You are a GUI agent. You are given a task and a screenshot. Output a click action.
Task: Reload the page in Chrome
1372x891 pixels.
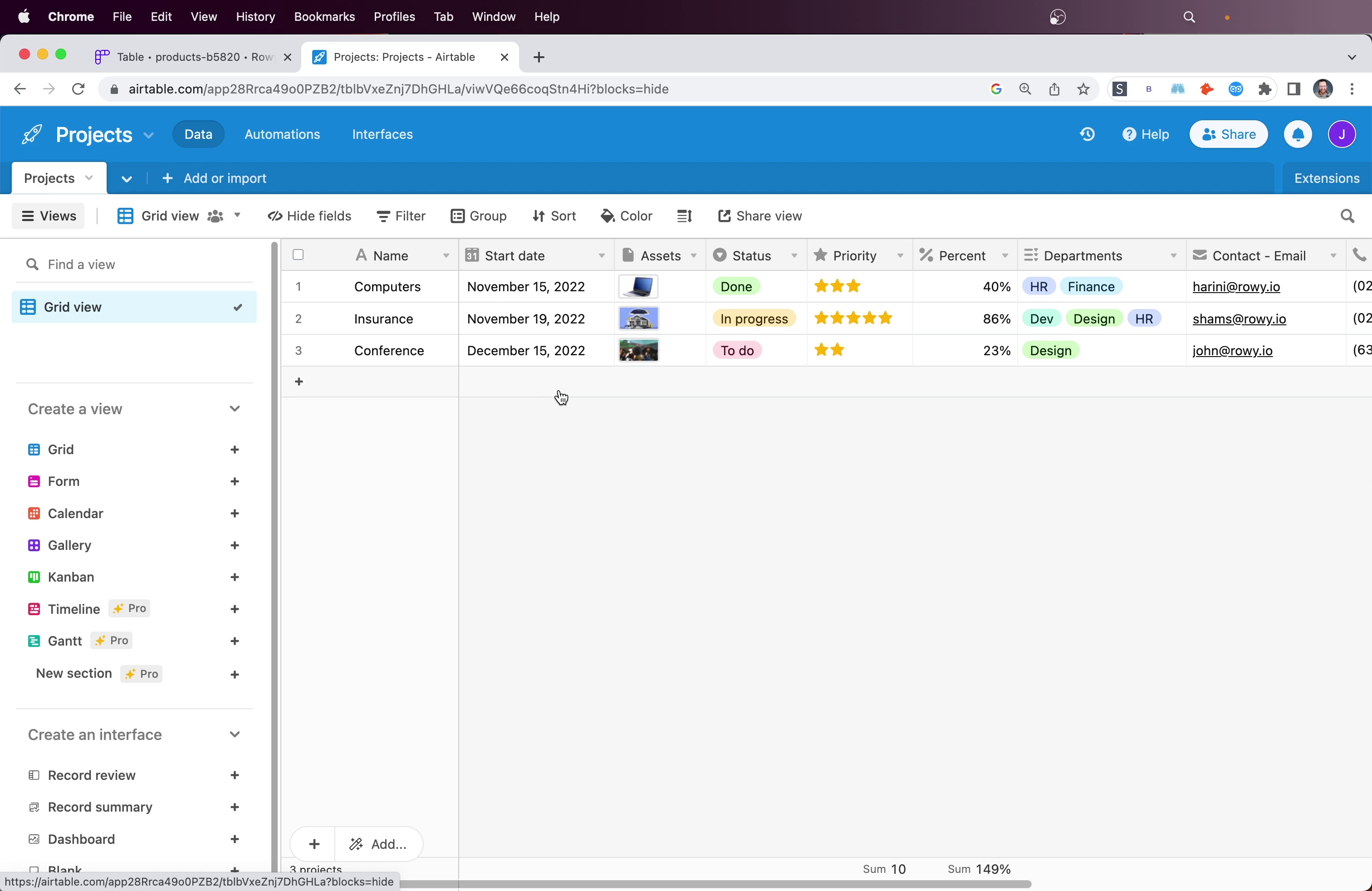(x=78, y=89)
